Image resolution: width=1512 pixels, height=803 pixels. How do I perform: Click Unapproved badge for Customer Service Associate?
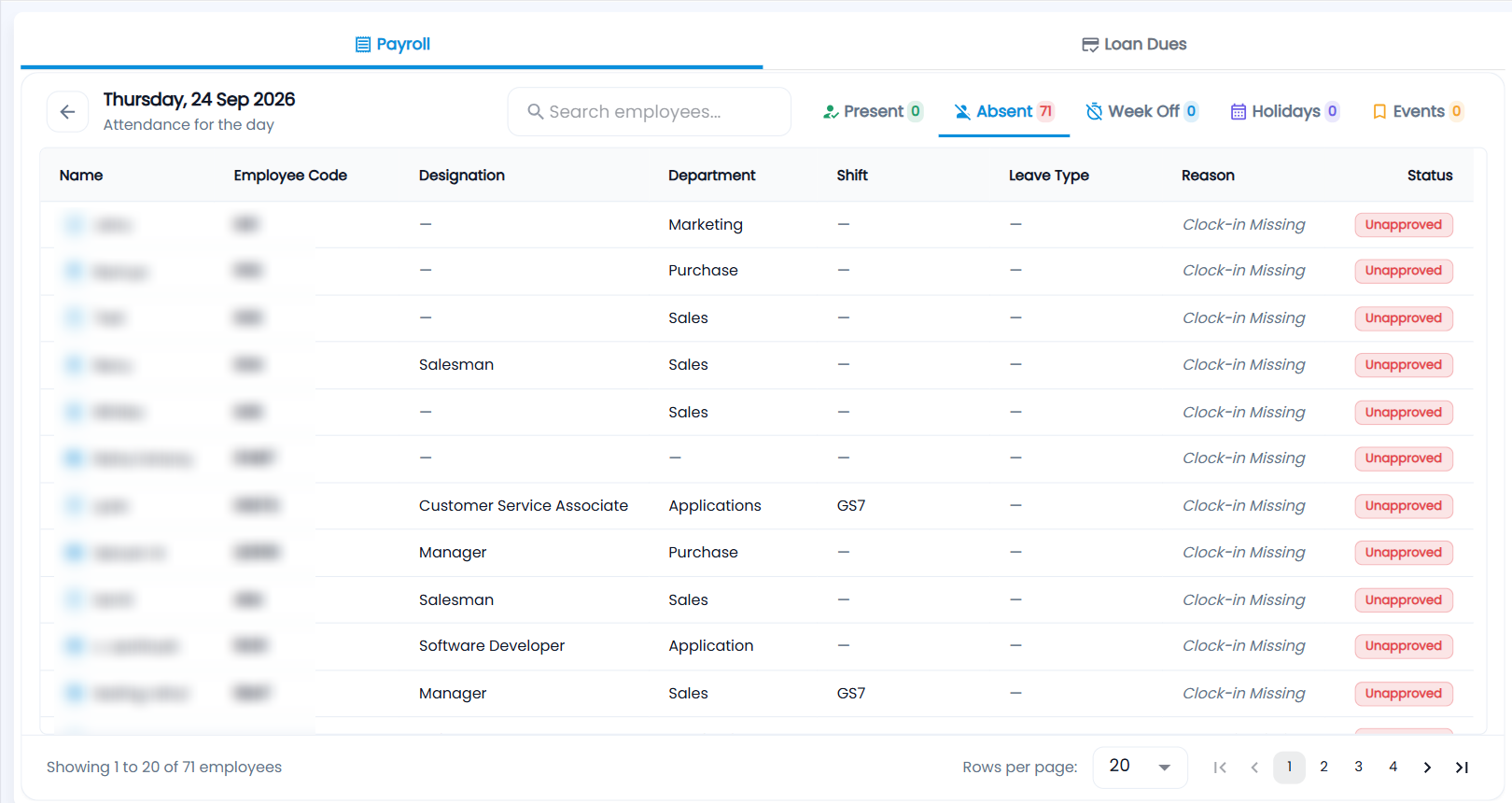(x=1404, y=506)
